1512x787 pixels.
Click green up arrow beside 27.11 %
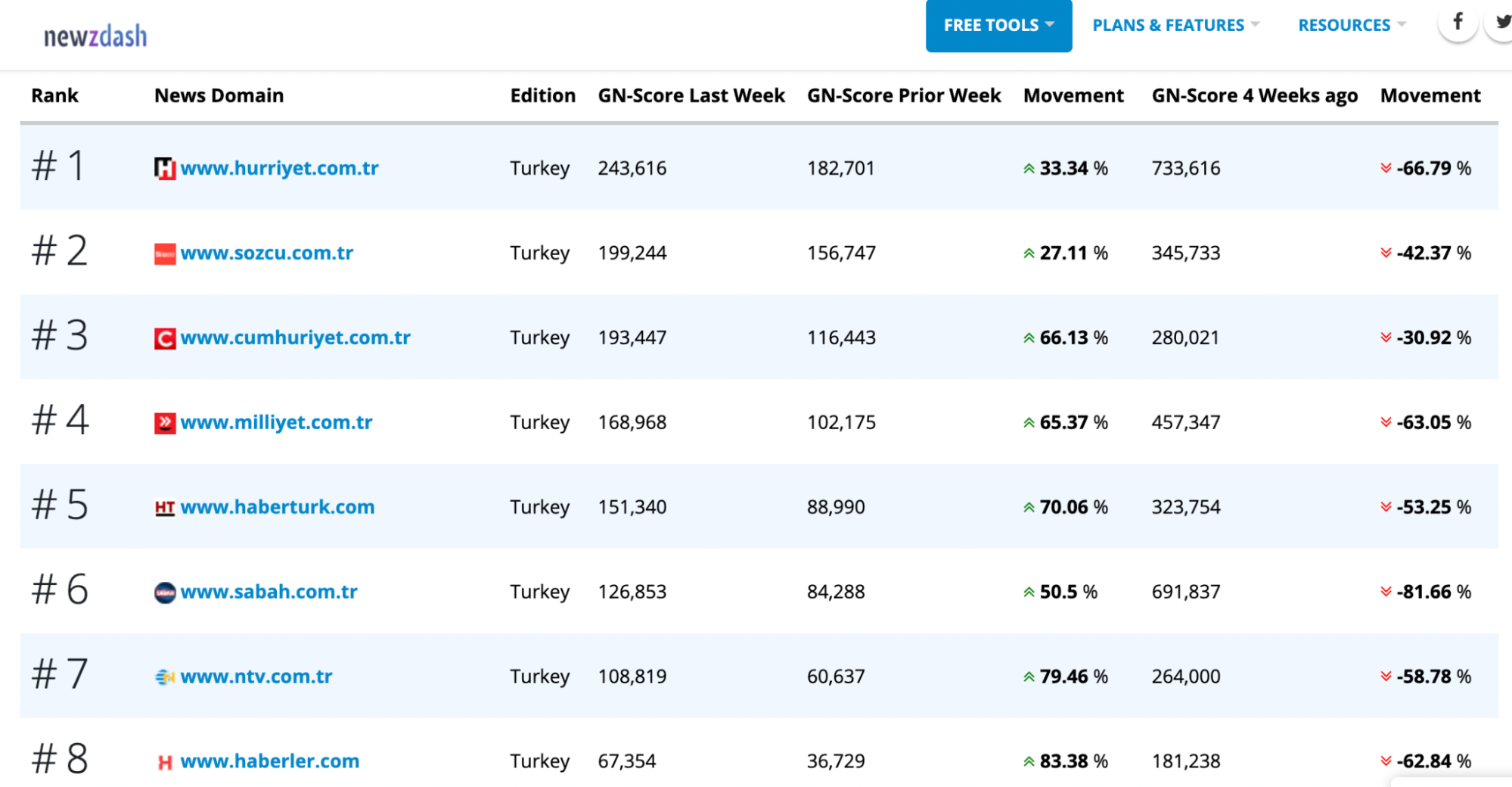[x=1029, y=254]
